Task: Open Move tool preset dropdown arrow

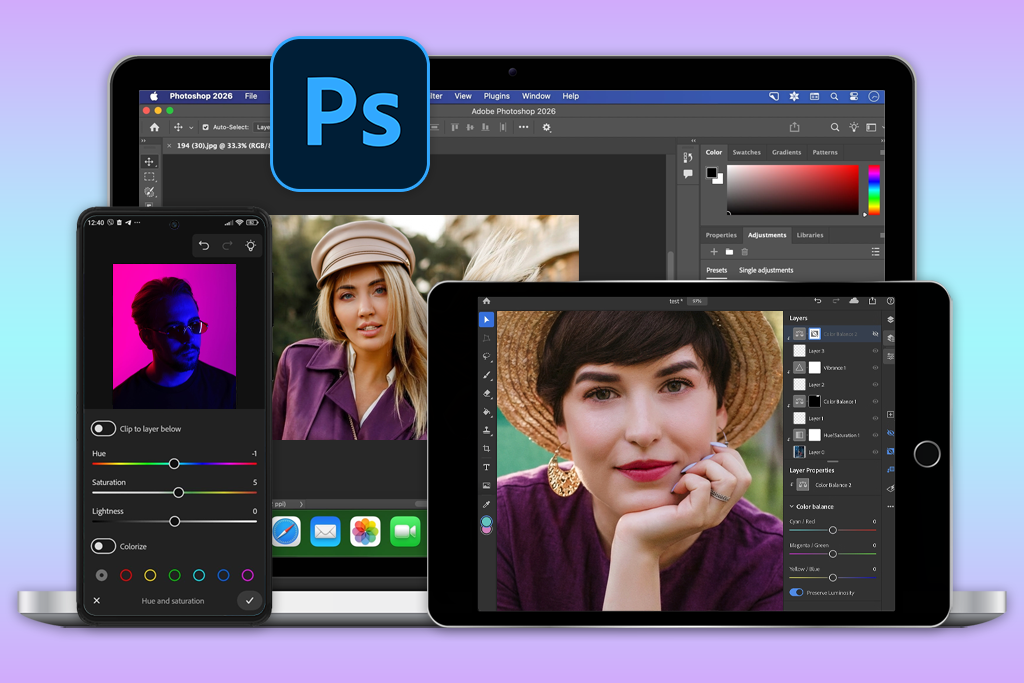Action: pos(191,127)
